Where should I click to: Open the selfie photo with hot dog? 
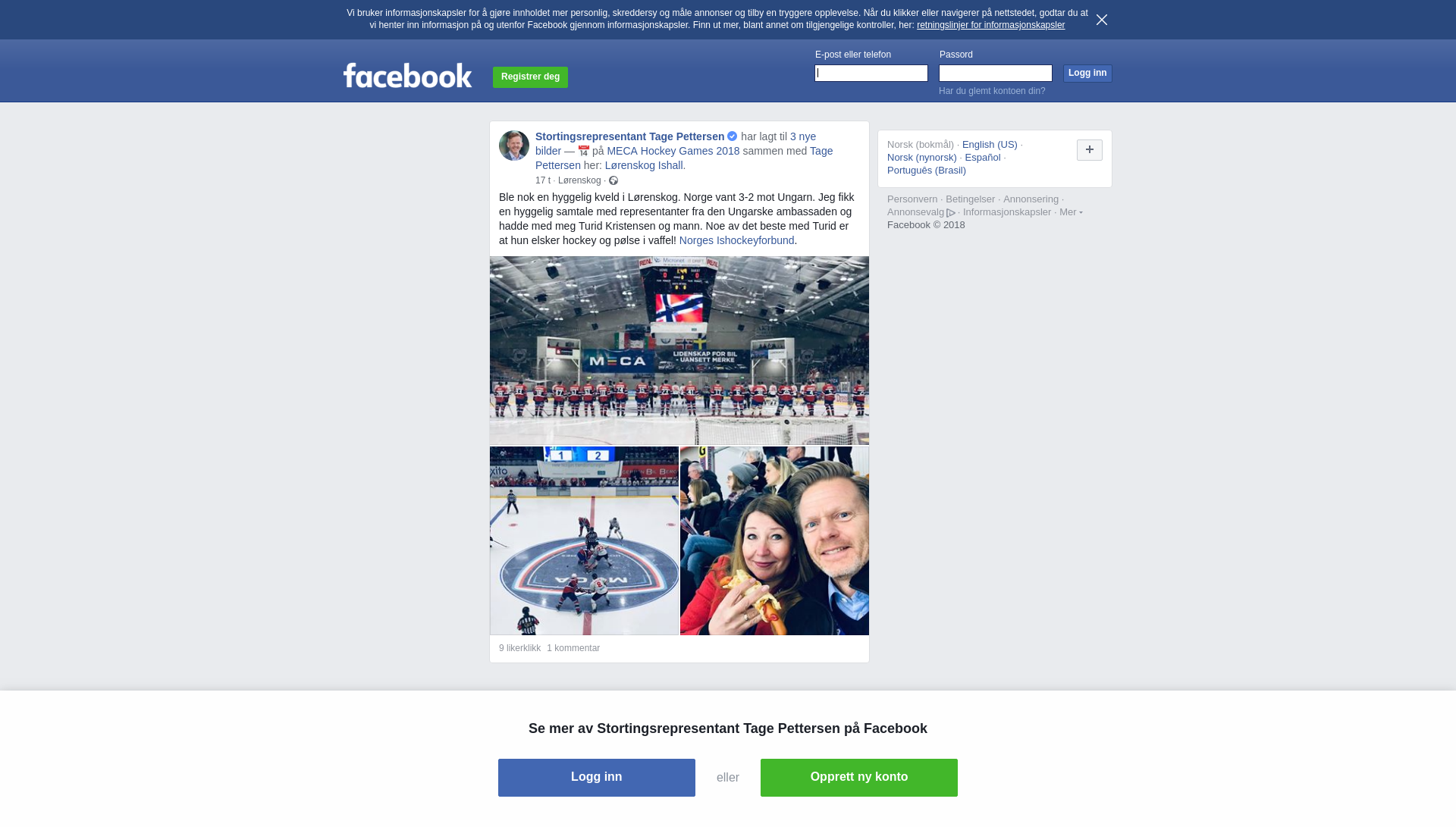[x=774, y=540]
